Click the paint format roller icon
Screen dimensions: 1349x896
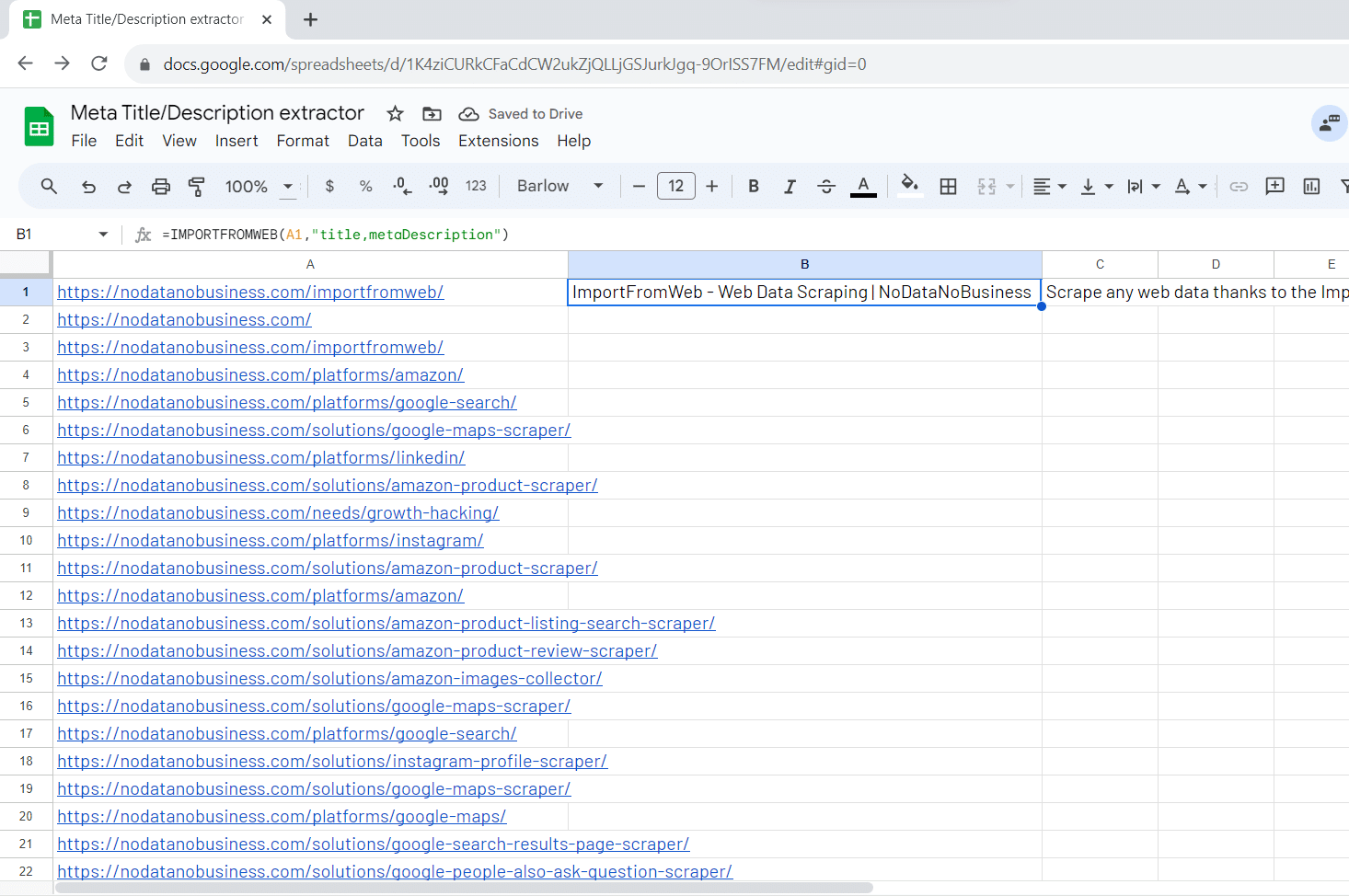coord(196,187)
